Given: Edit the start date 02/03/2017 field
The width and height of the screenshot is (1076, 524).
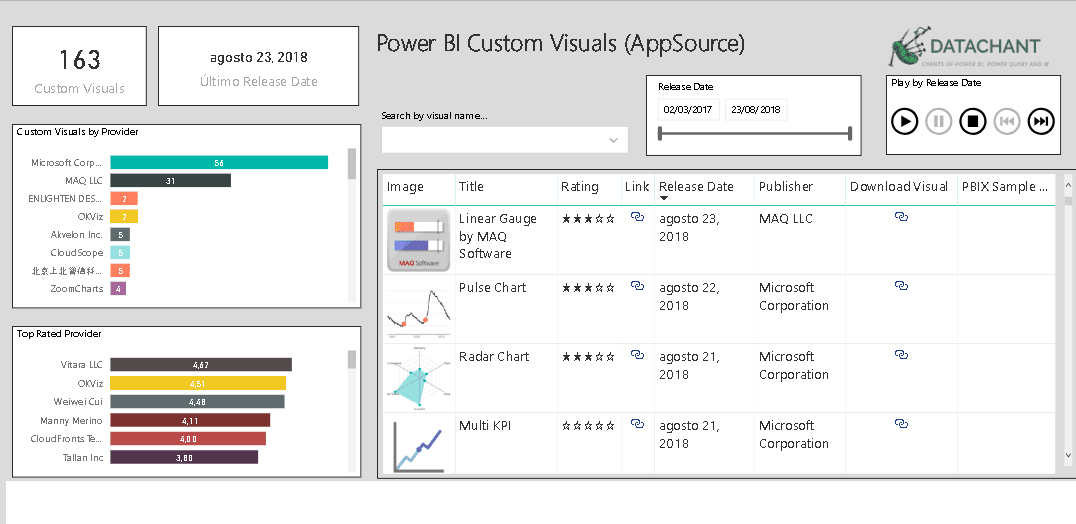Looking at the screenshot, I should coord(688,109).
